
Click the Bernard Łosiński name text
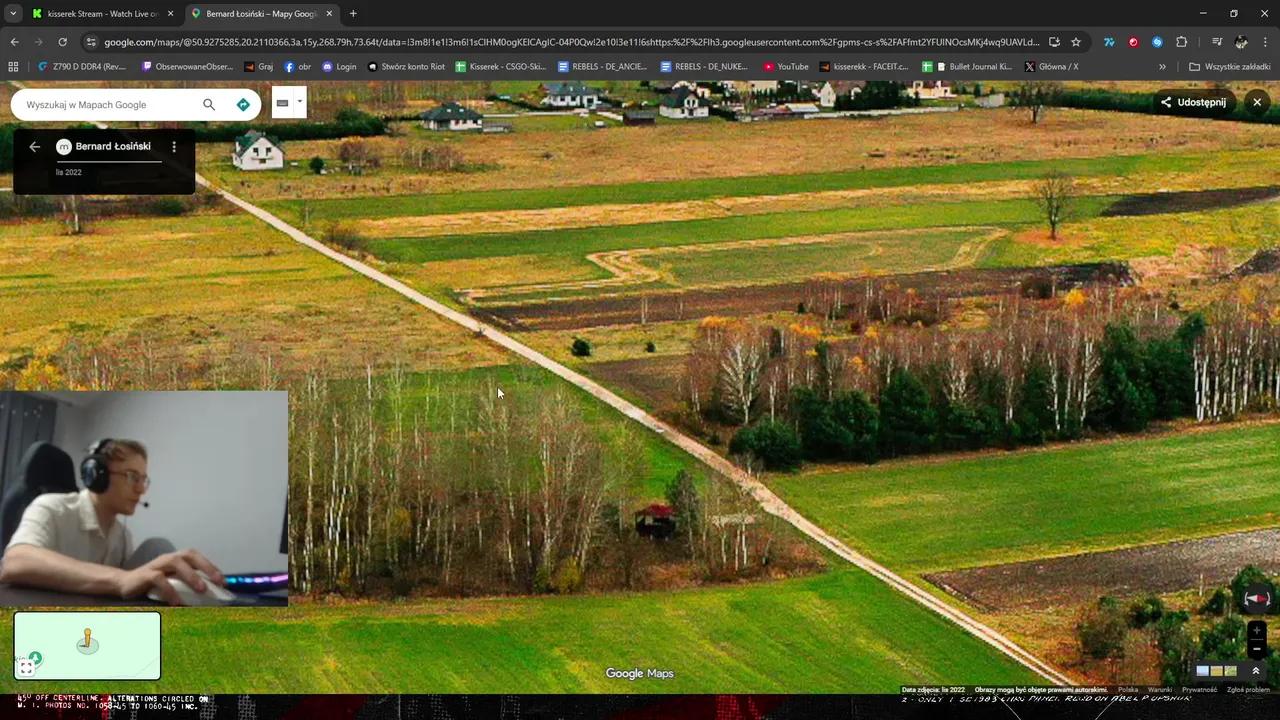pos(113,146)
